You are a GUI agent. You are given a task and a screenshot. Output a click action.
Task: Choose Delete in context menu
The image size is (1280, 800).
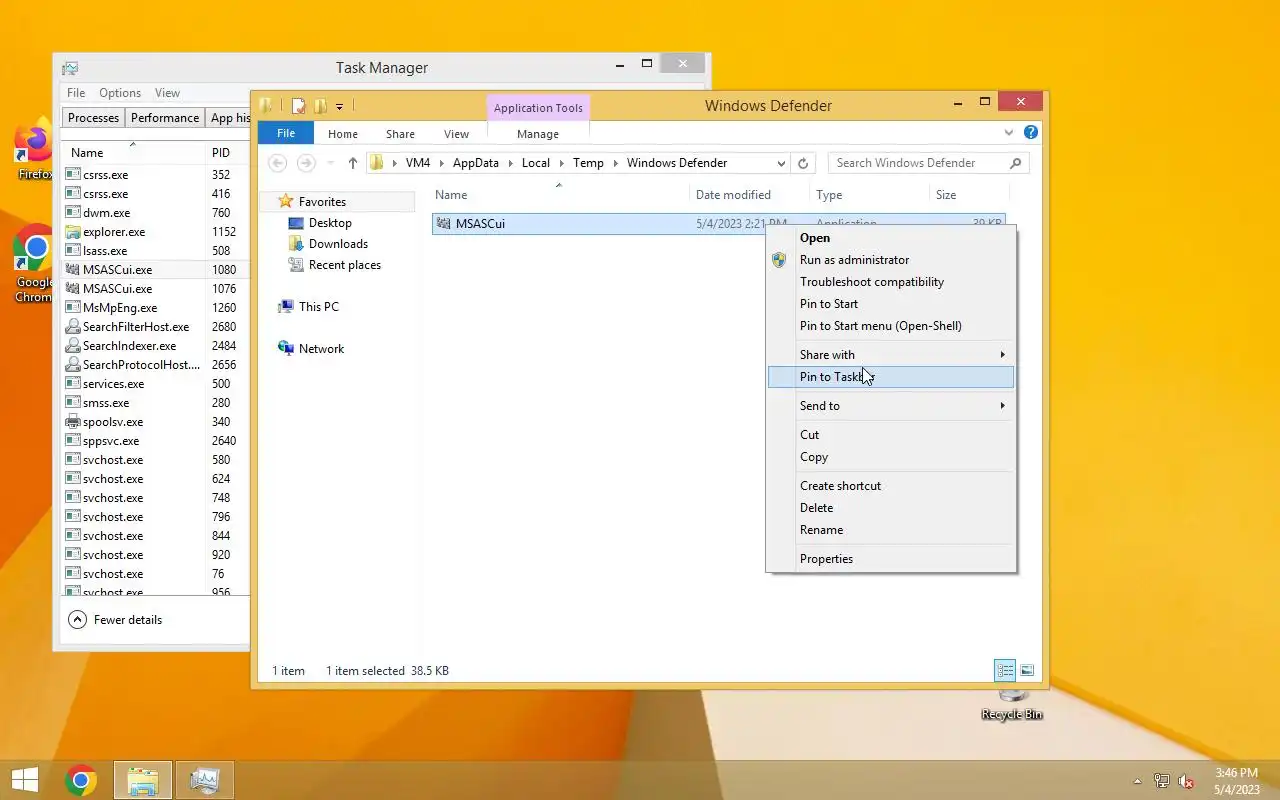tap(890, 507)
